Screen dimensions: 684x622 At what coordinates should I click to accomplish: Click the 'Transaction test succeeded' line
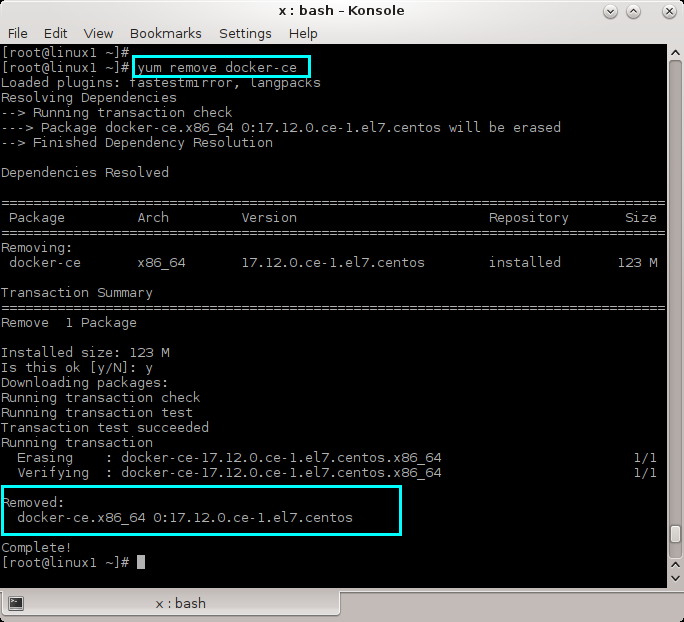coord(105,427)
